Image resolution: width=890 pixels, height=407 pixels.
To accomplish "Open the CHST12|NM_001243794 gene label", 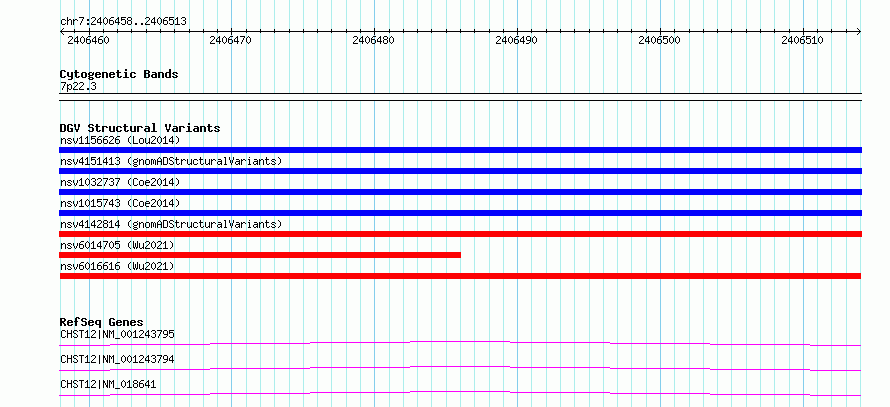I will (x=117, y=359).
